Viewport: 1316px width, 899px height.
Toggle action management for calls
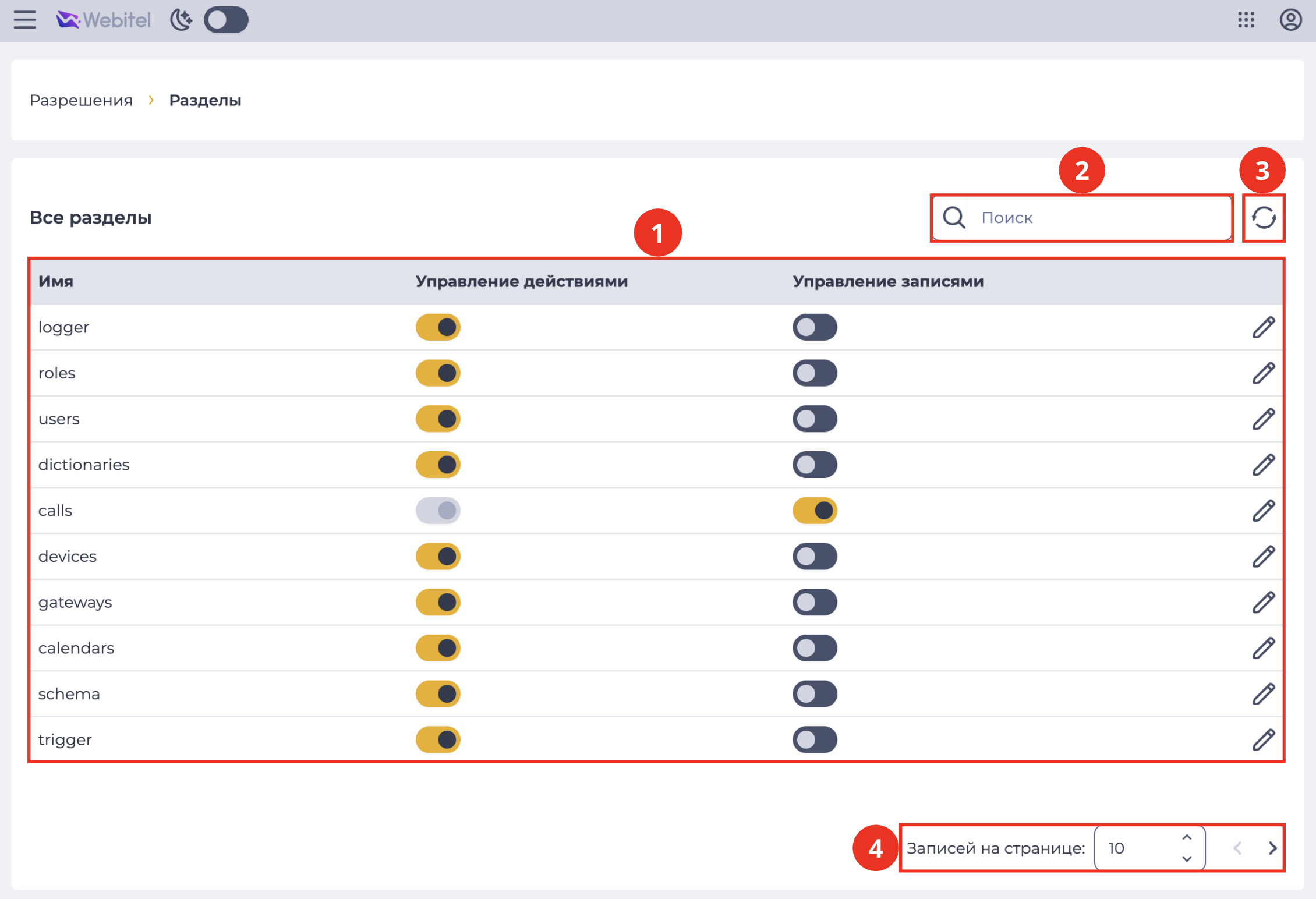(x=438, y=511)
